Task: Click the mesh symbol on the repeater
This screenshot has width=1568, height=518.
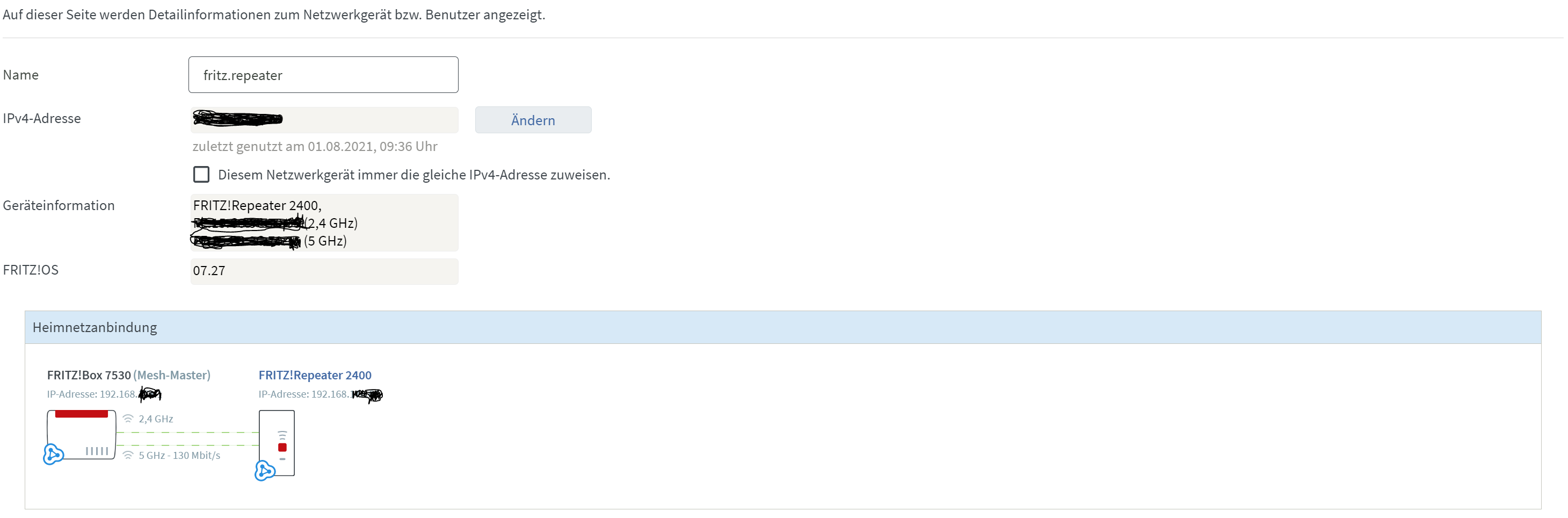Action: tap(265, 471)
